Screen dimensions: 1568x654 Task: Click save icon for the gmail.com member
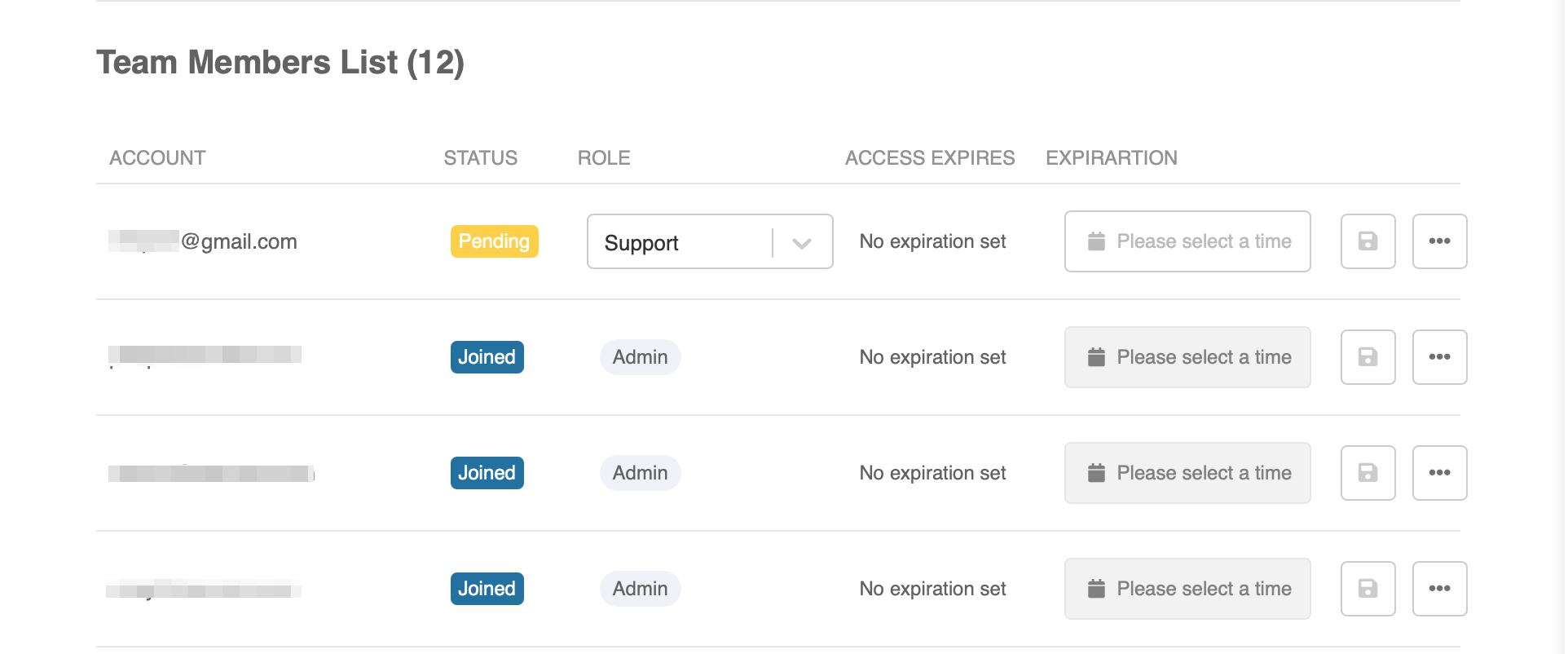1367,241
